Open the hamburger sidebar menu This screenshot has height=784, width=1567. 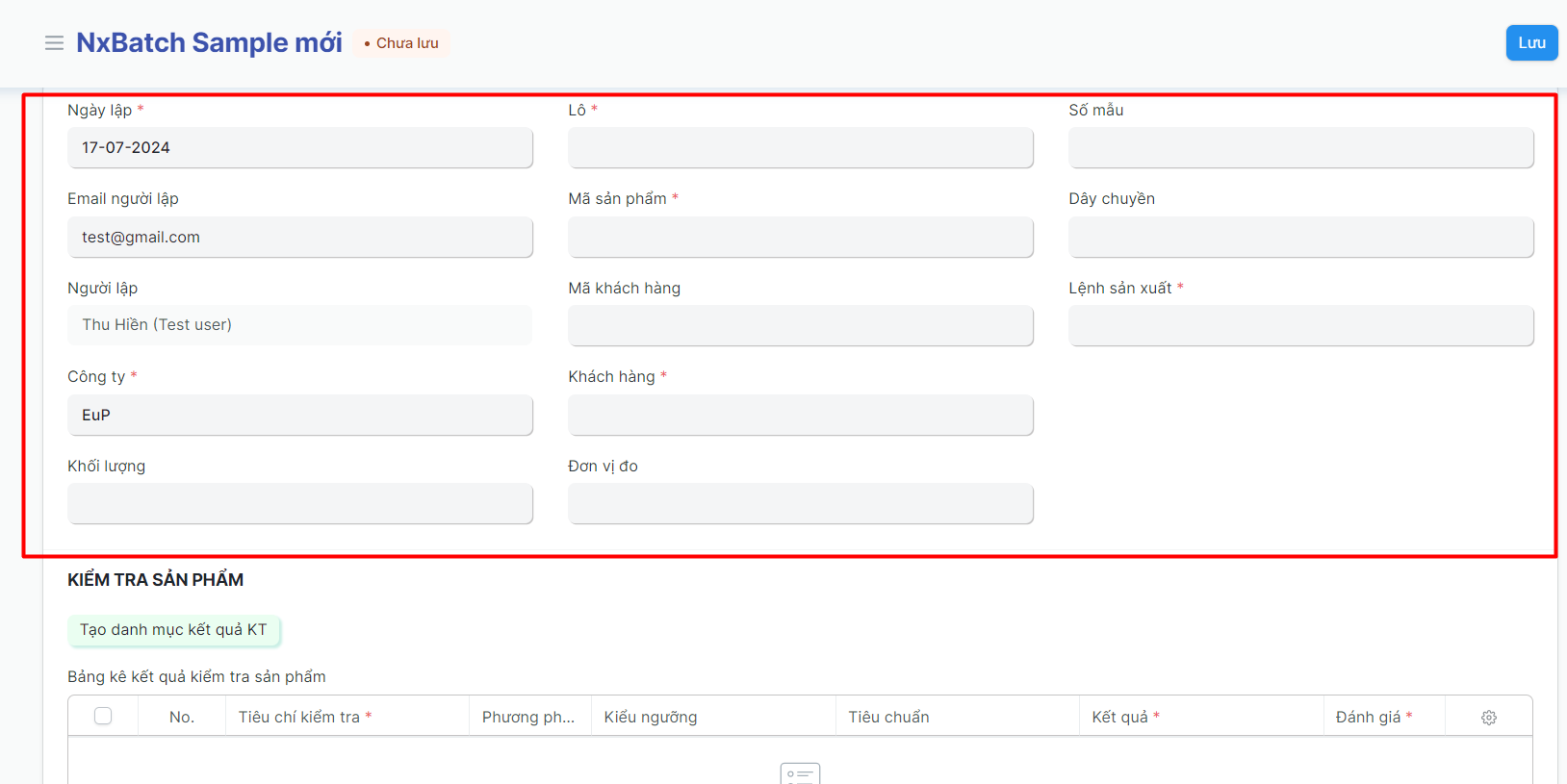54,43
